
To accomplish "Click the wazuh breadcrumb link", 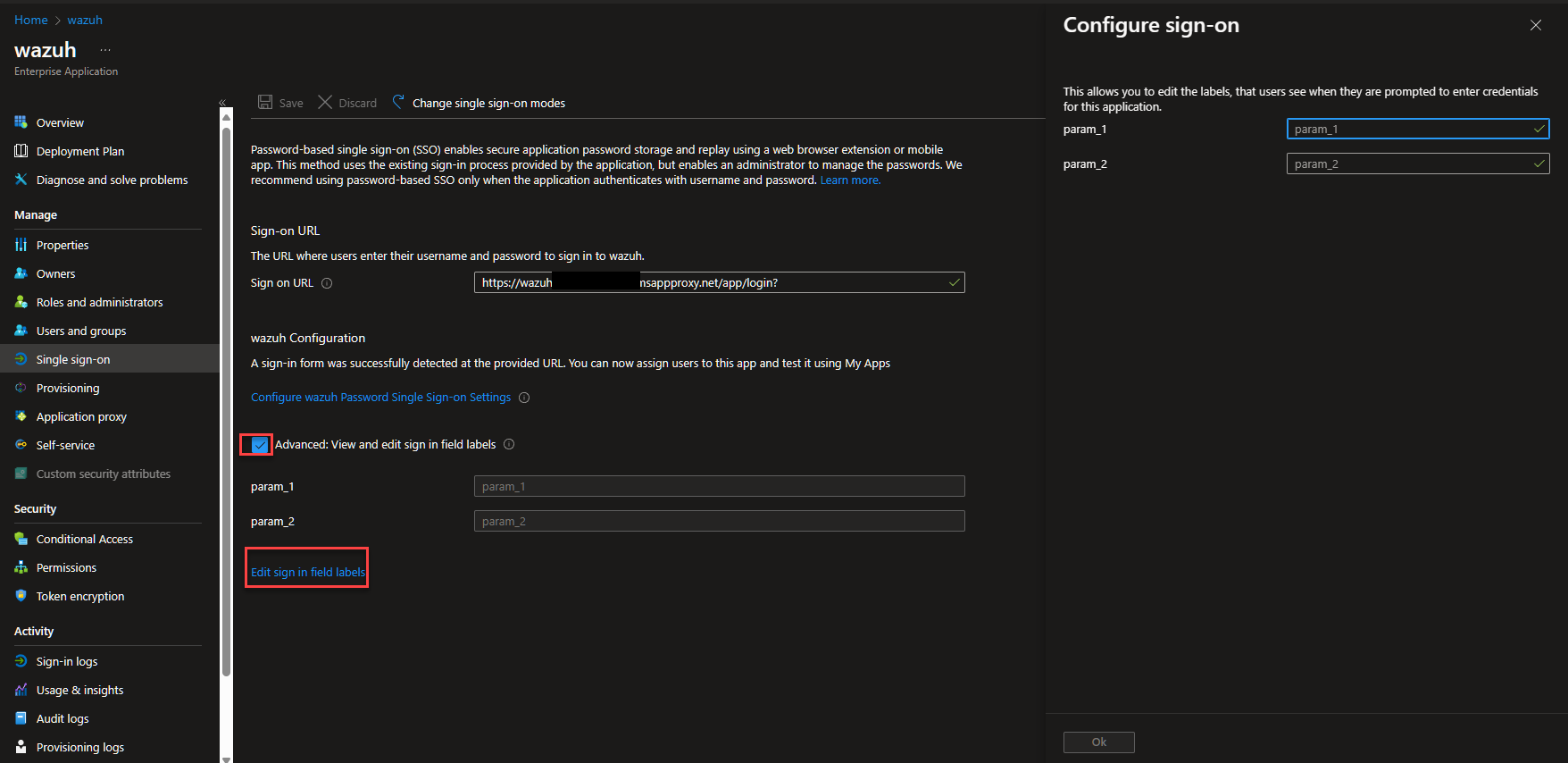I will [x=85, y=20].
